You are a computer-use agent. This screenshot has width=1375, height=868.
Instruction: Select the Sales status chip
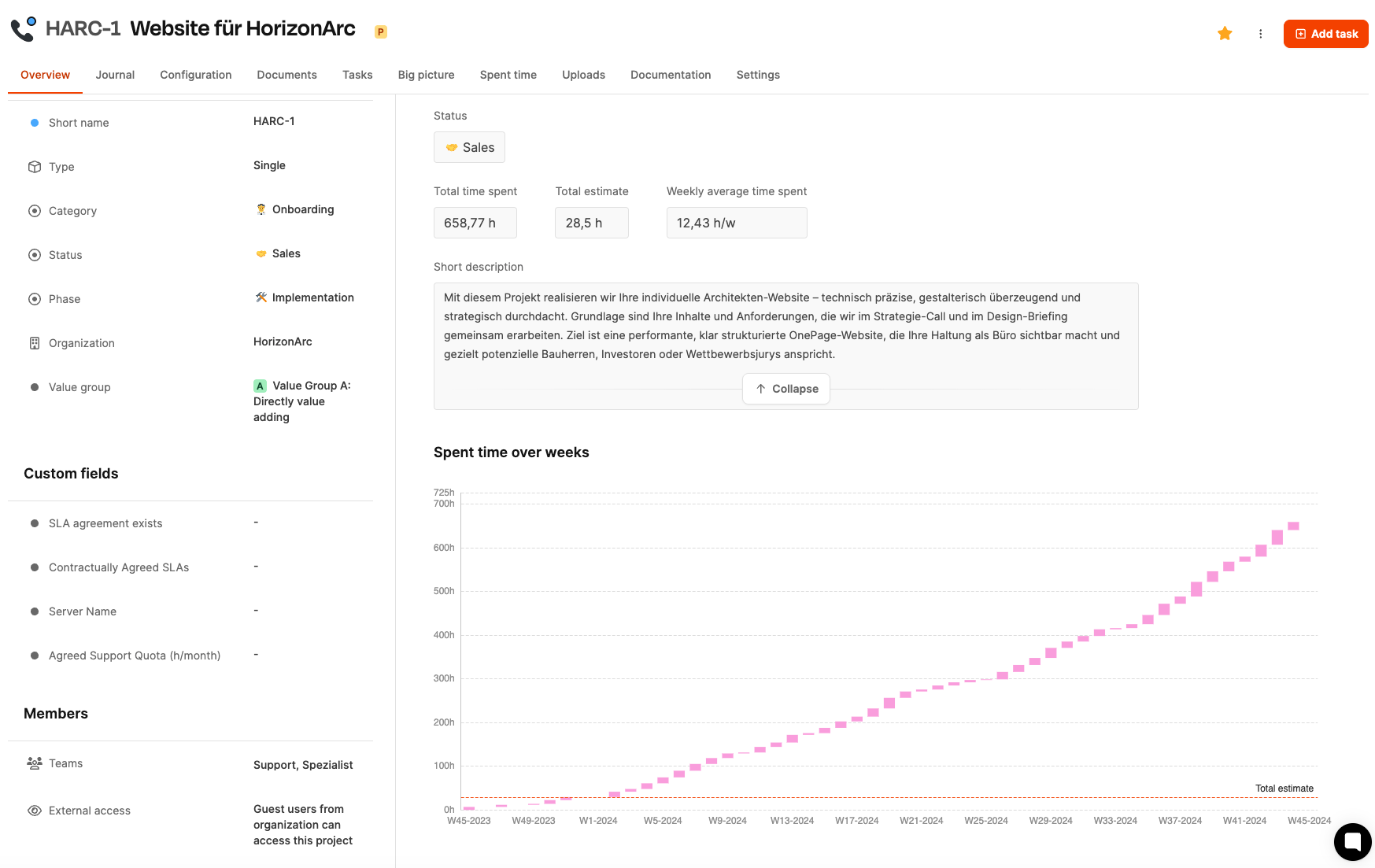[x=469, y=147]
